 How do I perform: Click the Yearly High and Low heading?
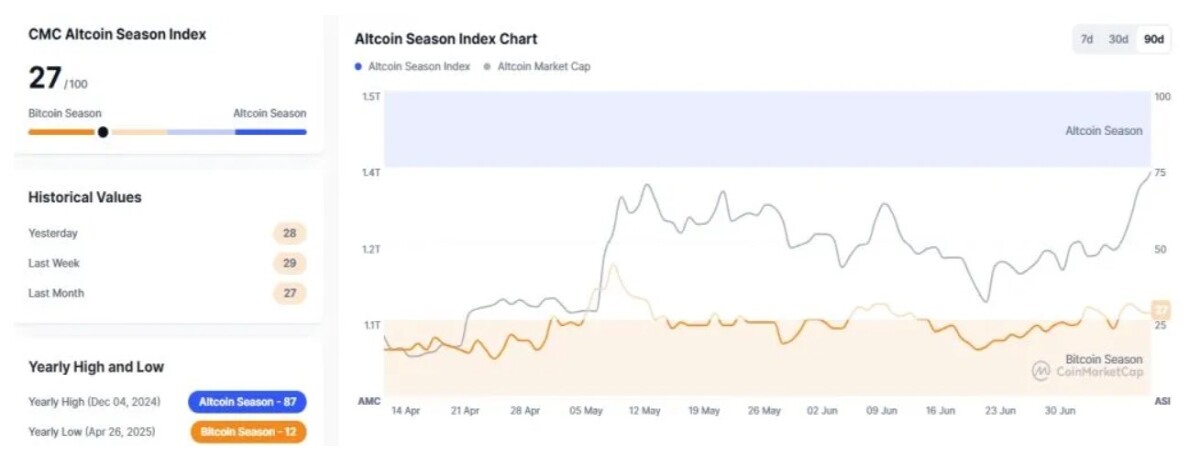pos(96,367)
